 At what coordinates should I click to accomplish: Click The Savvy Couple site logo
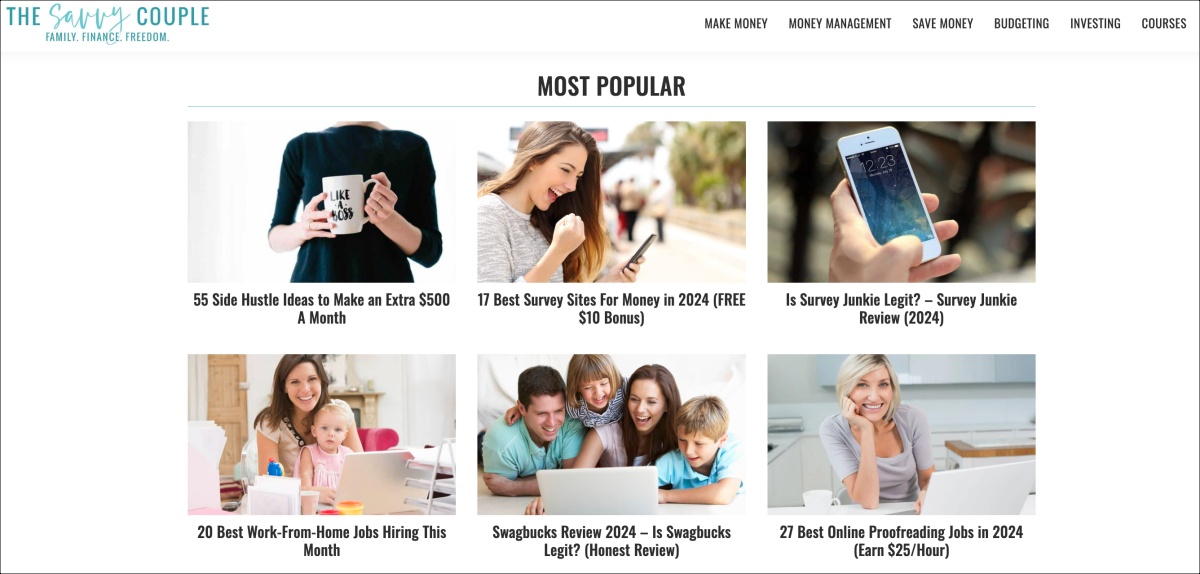point(108,23)
